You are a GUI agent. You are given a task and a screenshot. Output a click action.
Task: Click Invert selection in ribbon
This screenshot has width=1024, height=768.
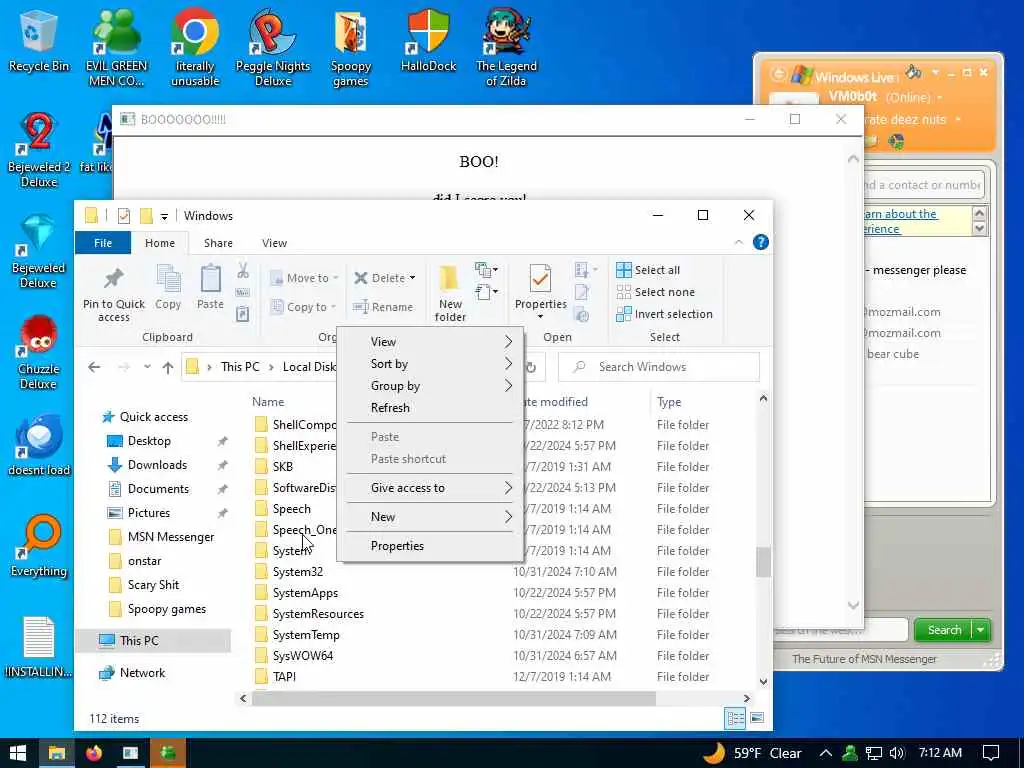click(x=664, y=314)
